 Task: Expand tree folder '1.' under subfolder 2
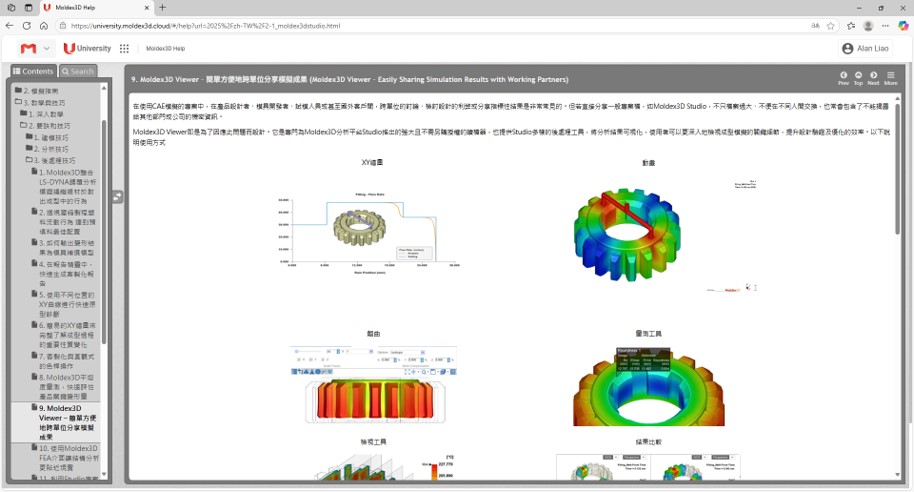tap(29, 137)
